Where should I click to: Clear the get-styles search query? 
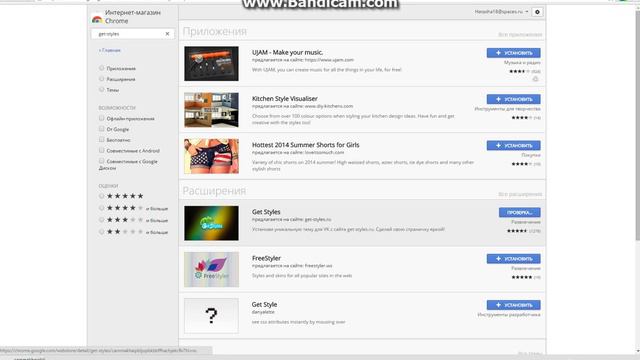pyautogui.click(x=167, y=34)
